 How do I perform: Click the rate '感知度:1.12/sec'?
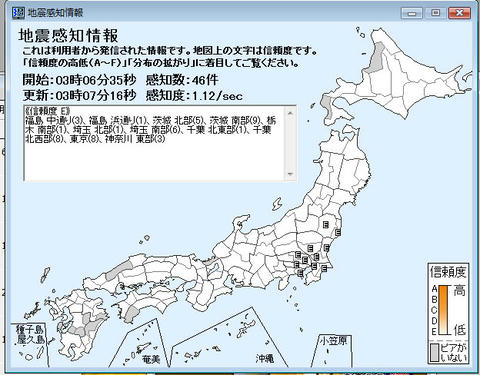194,96
